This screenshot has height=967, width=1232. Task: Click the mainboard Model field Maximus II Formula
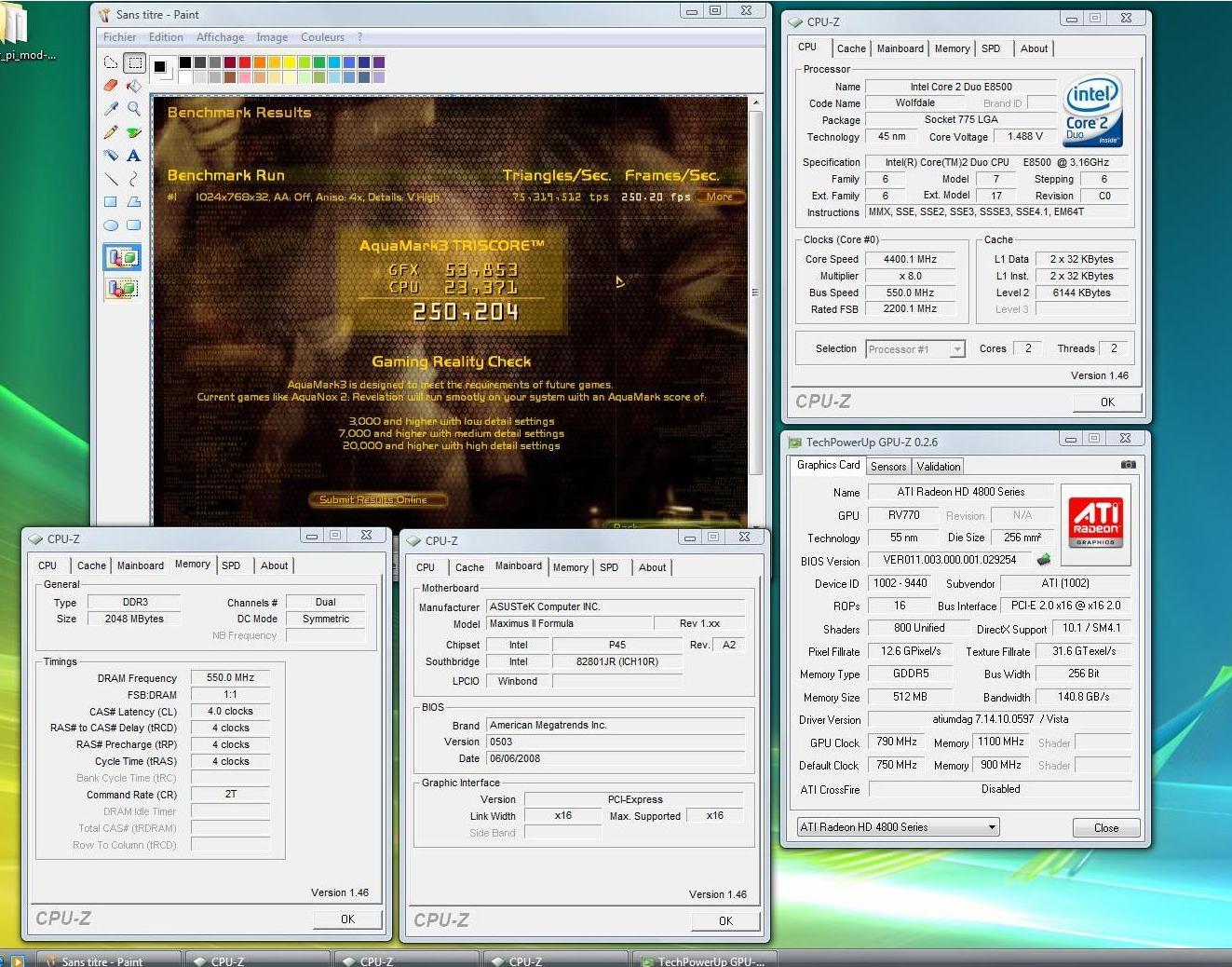pyautogui.click(x=568, y=623)
